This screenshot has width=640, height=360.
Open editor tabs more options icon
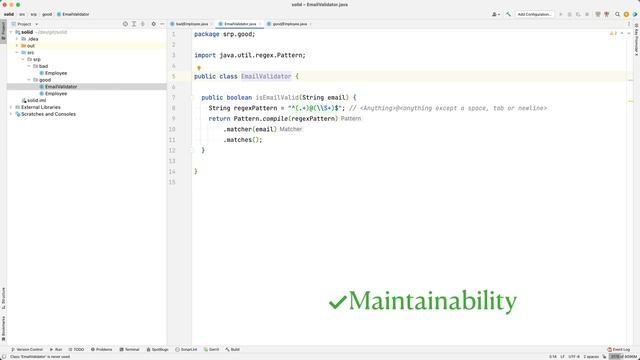click(629, 24)
